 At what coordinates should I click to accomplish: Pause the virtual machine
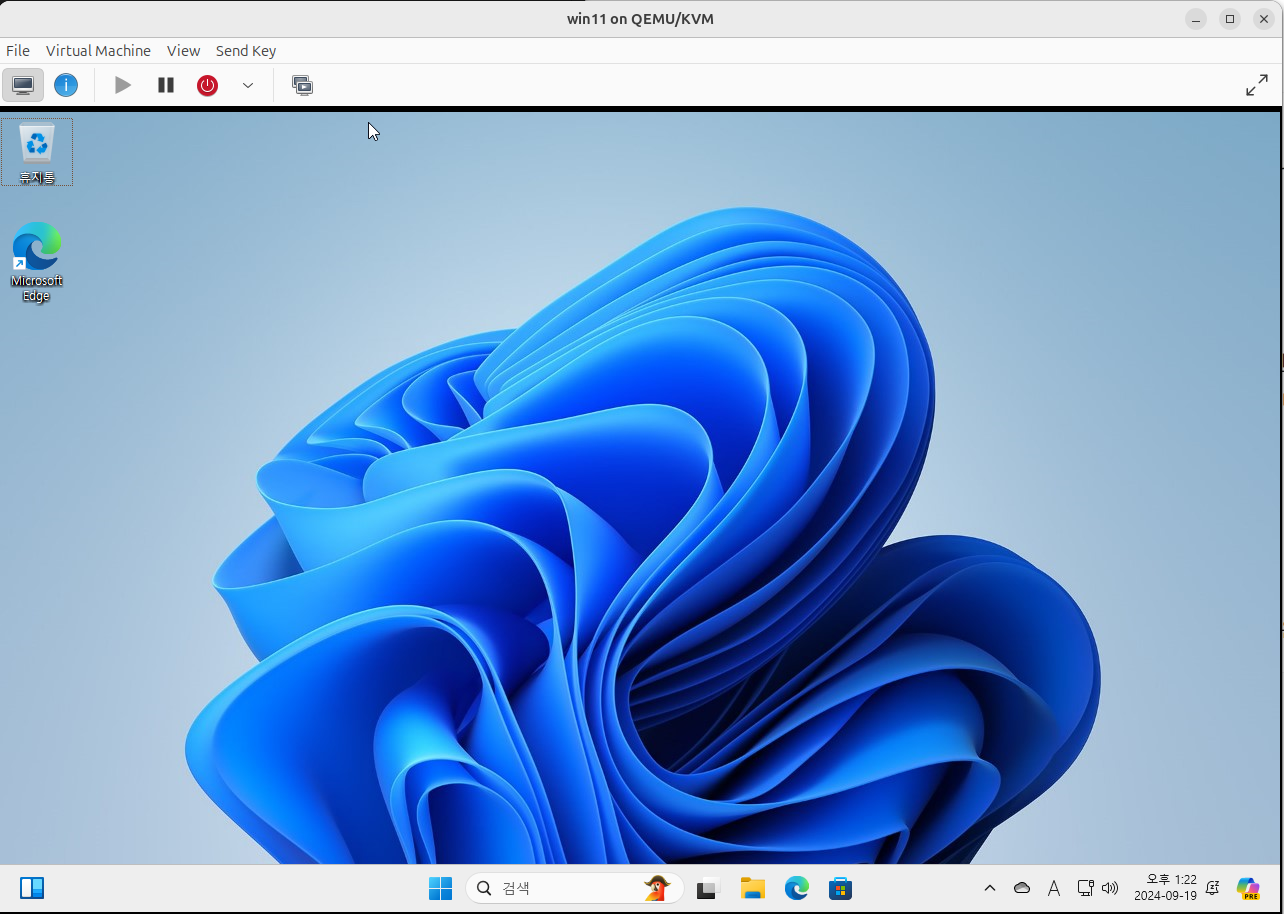tap(166, 85)
